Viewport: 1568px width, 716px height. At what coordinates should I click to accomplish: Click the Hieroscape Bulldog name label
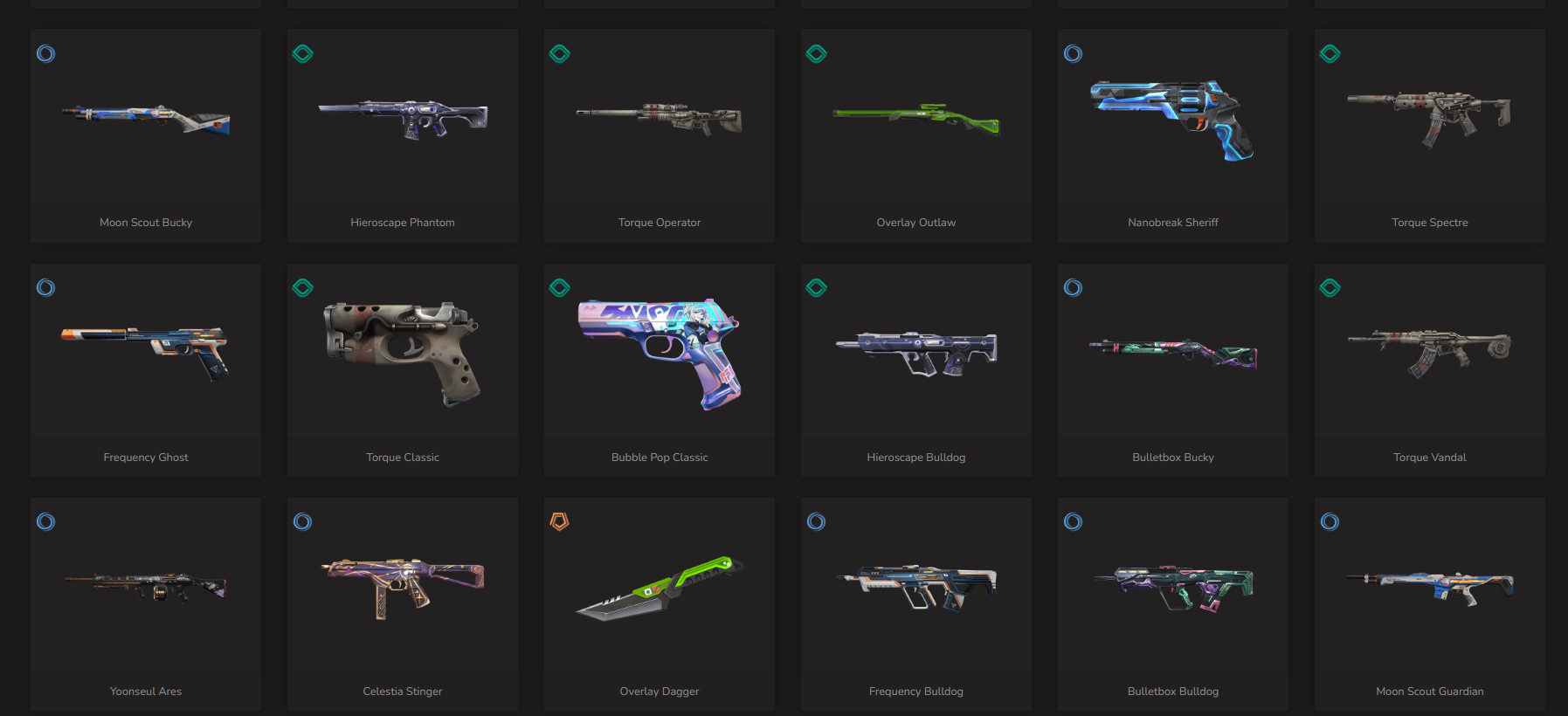tap(916, 458)
